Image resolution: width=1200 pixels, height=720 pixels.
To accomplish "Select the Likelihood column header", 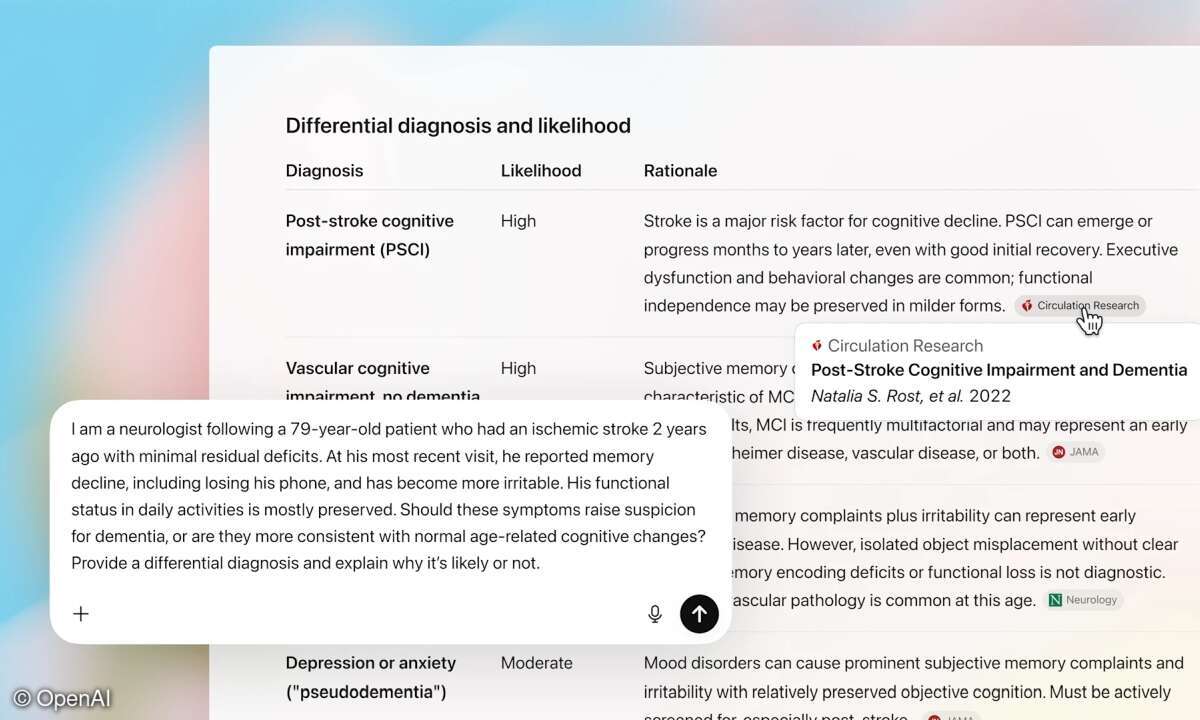I will 540,171.
